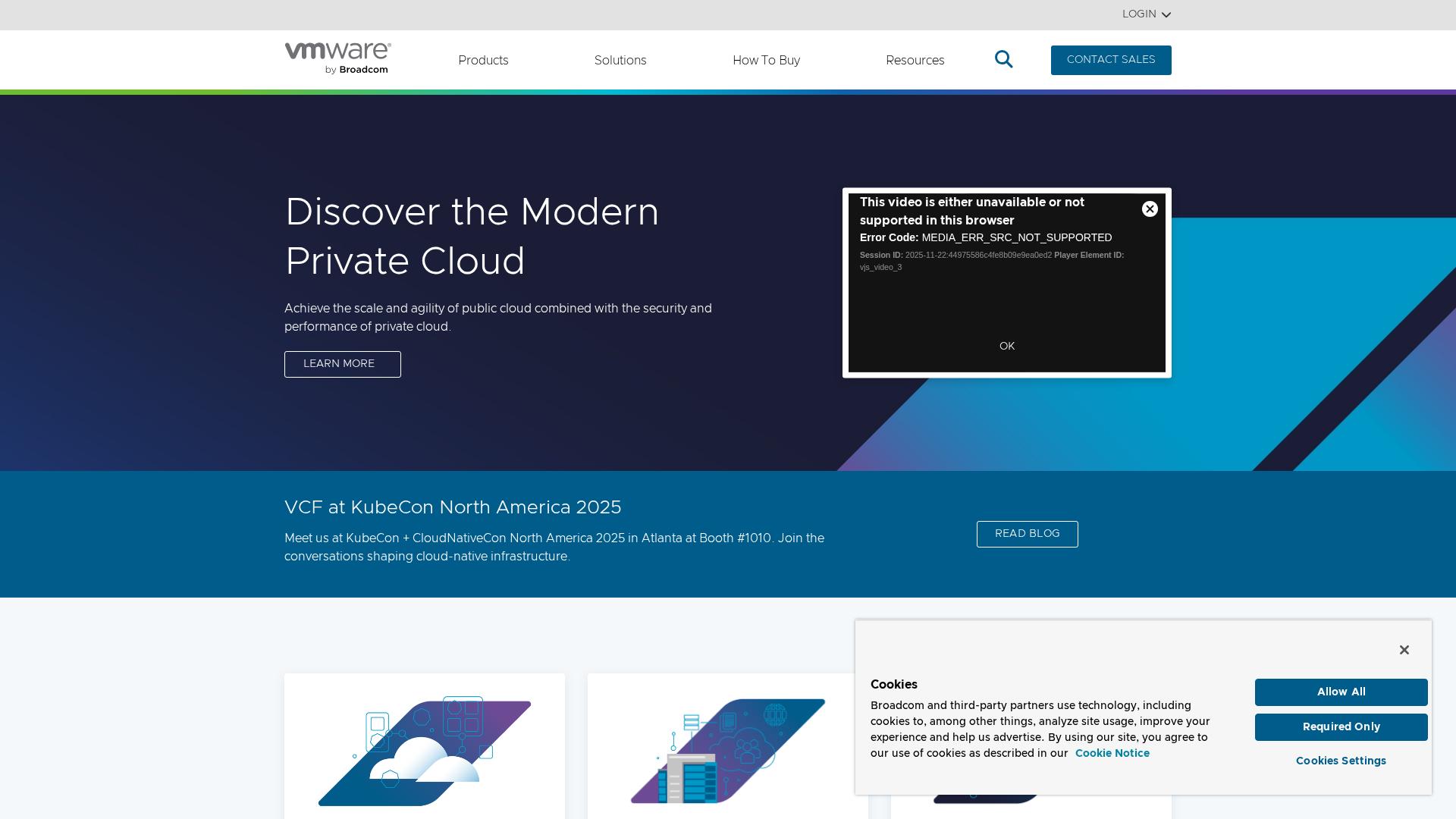Click LEARN MORE in hero section
Screen dimensions: 1456x819
coord(343,364)
